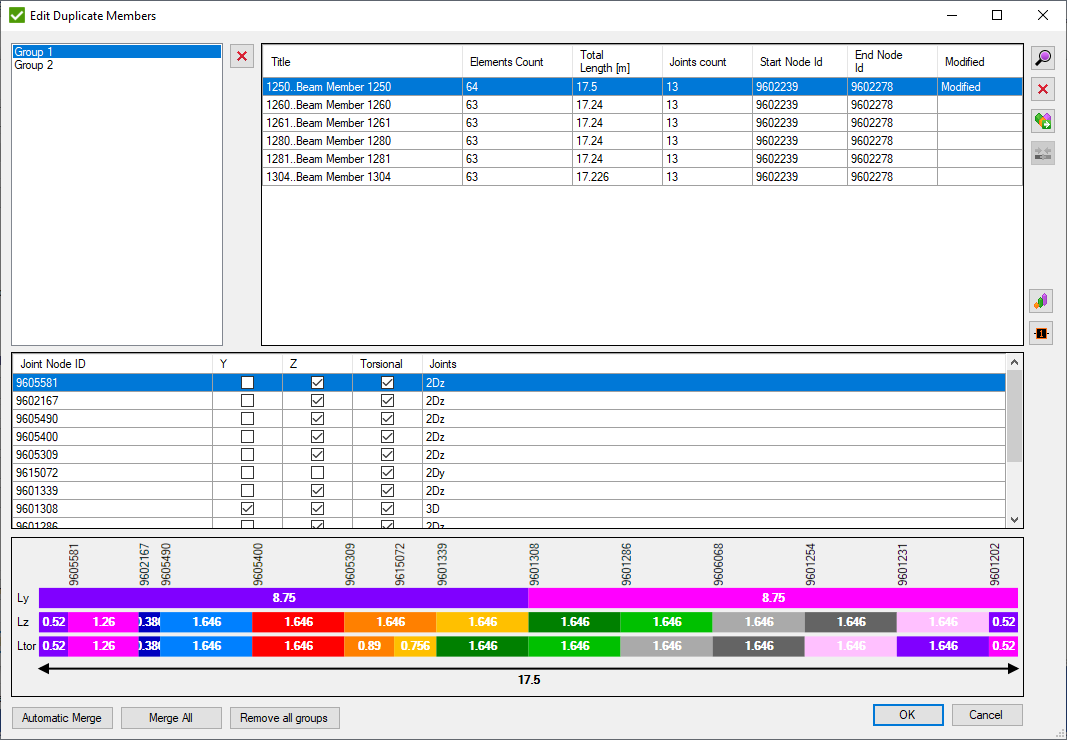Enable Y checkbox for joint 9602167
This screenshot has height=740, width=1067.
point(247,401)
